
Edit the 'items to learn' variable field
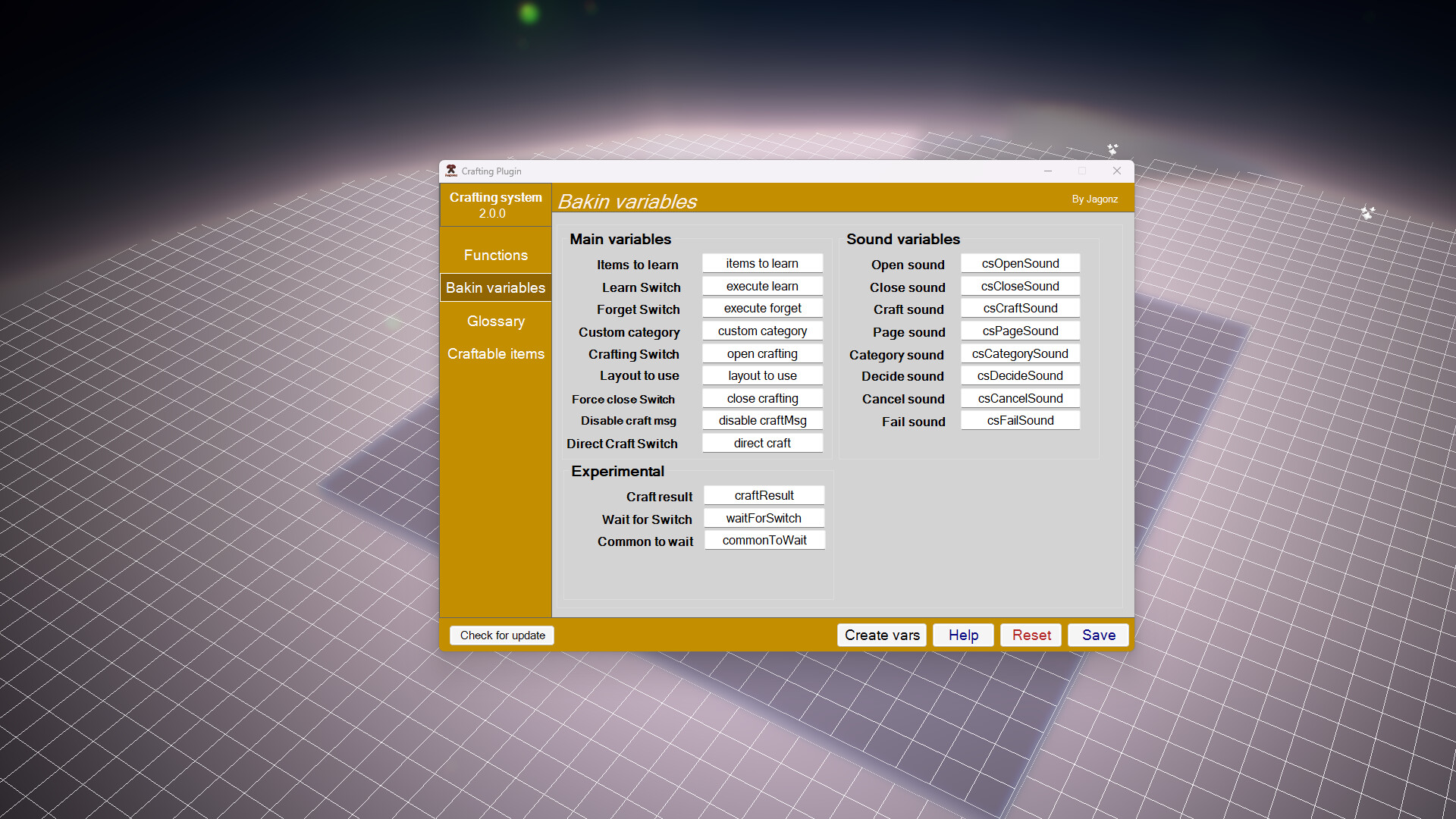pos(762,263)
